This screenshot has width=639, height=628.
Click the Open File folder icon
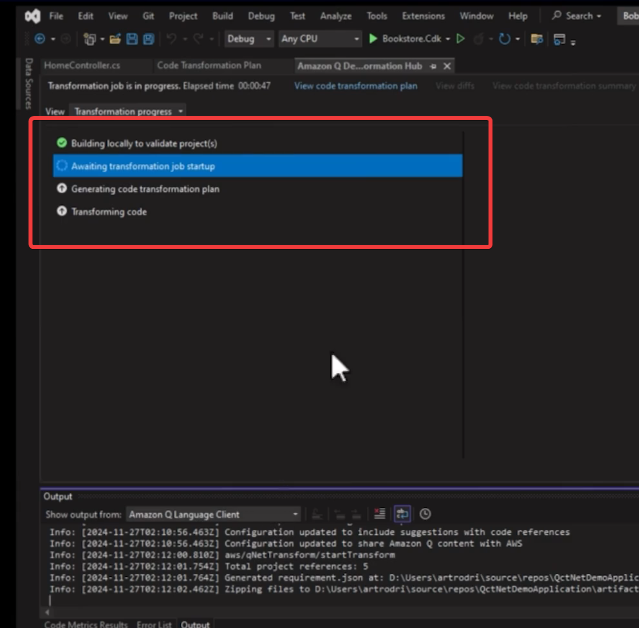[x=115, y=39]
